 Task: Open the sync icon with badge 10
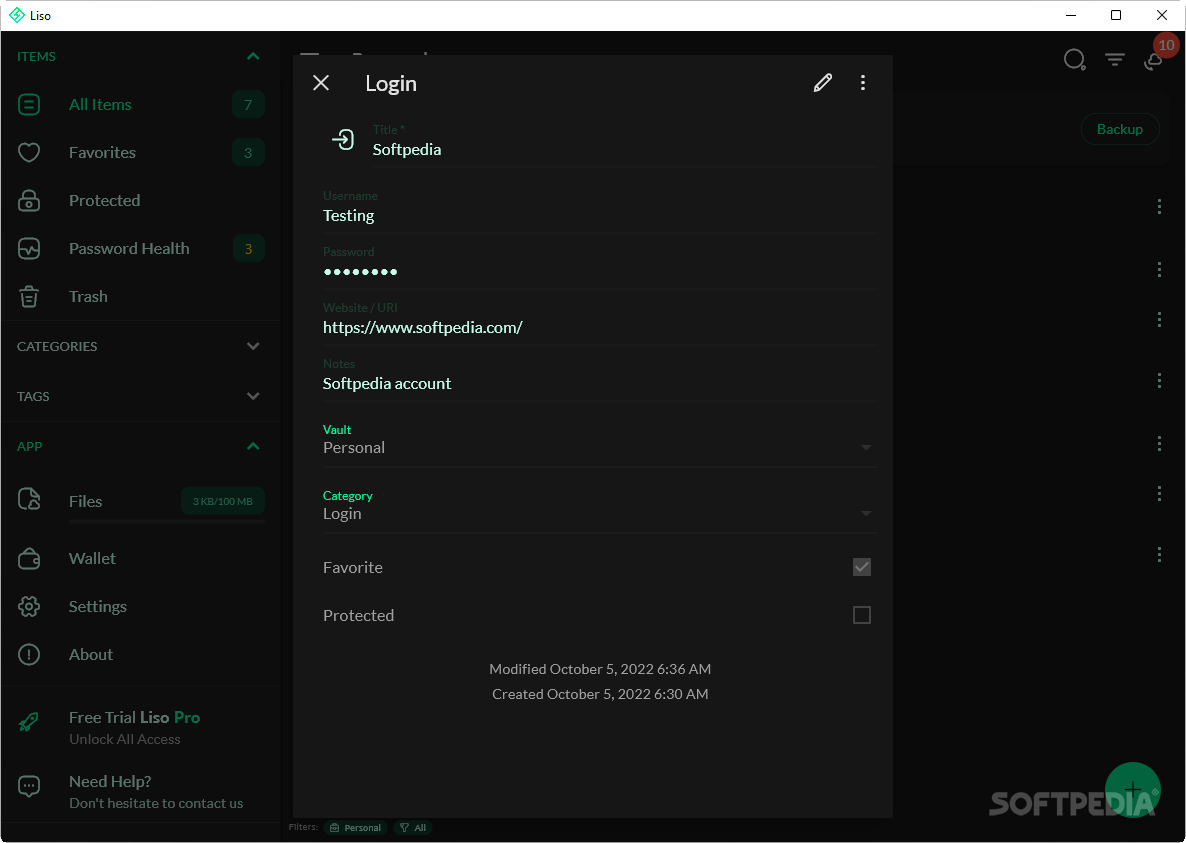(x=1154, y=60)
